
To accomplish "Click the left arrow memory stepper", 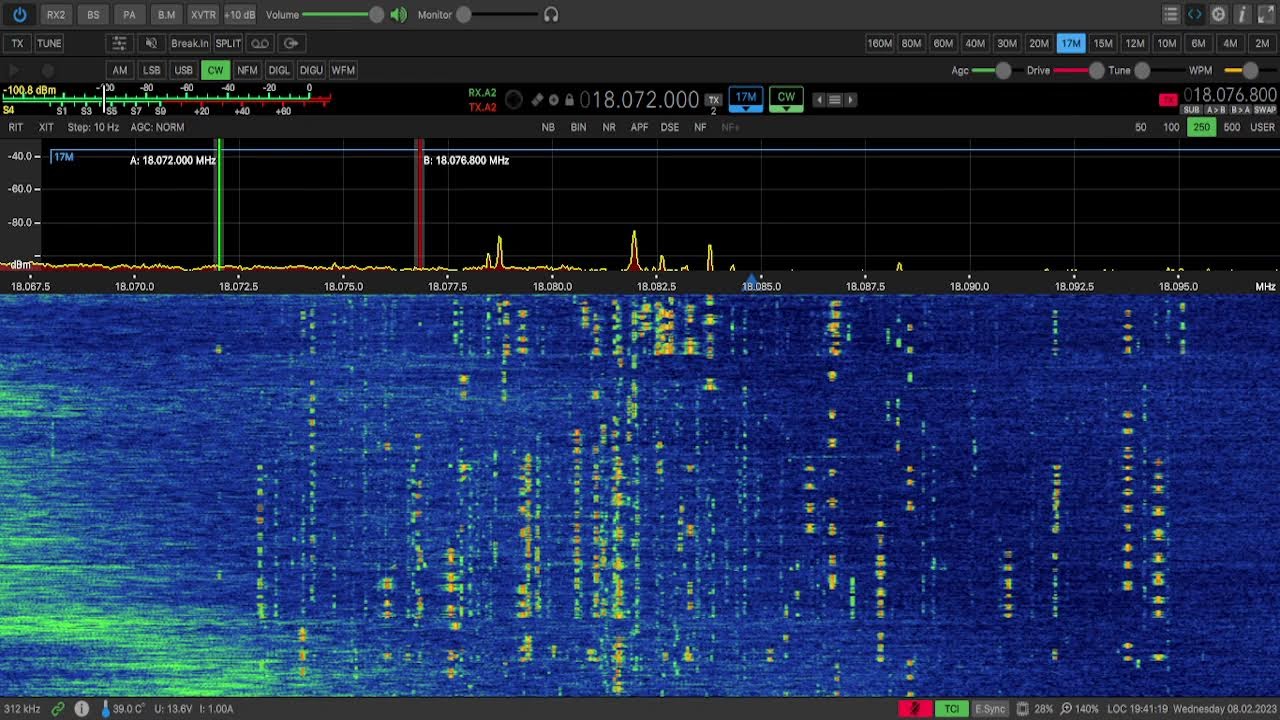I will [x=819, y=100].
